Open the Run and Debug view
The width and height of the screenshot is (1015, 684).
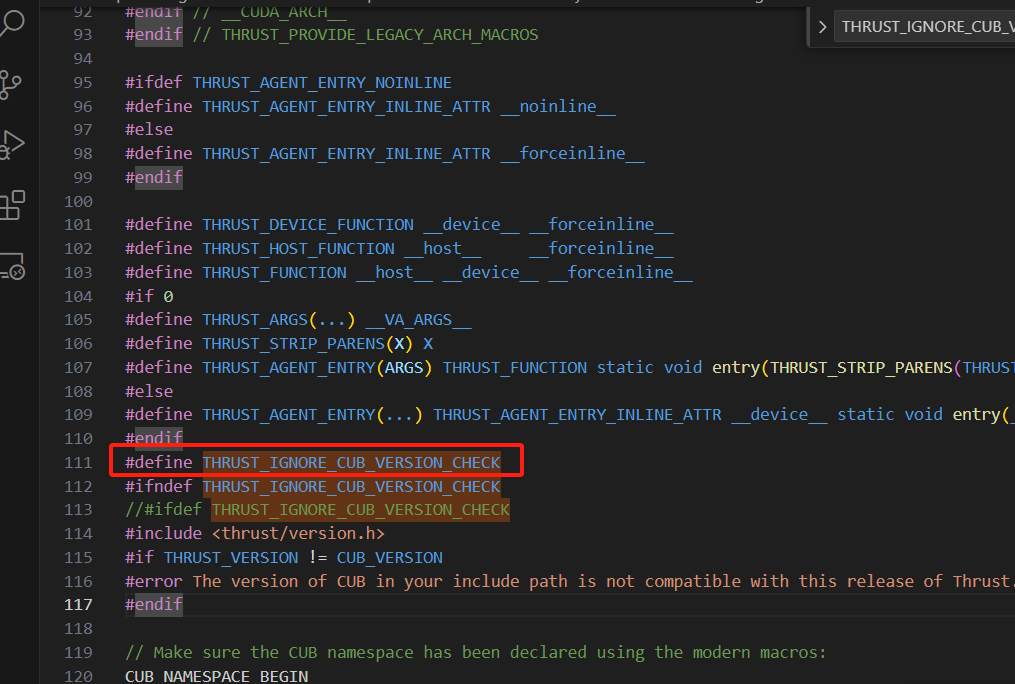point(13,145)
